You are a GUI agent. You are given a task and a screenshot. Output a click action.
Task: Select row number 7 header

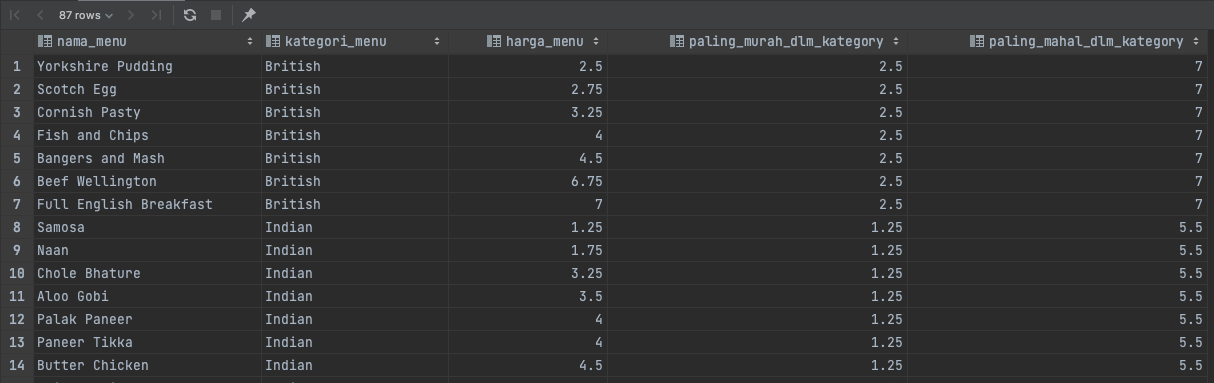click(16, 204)
